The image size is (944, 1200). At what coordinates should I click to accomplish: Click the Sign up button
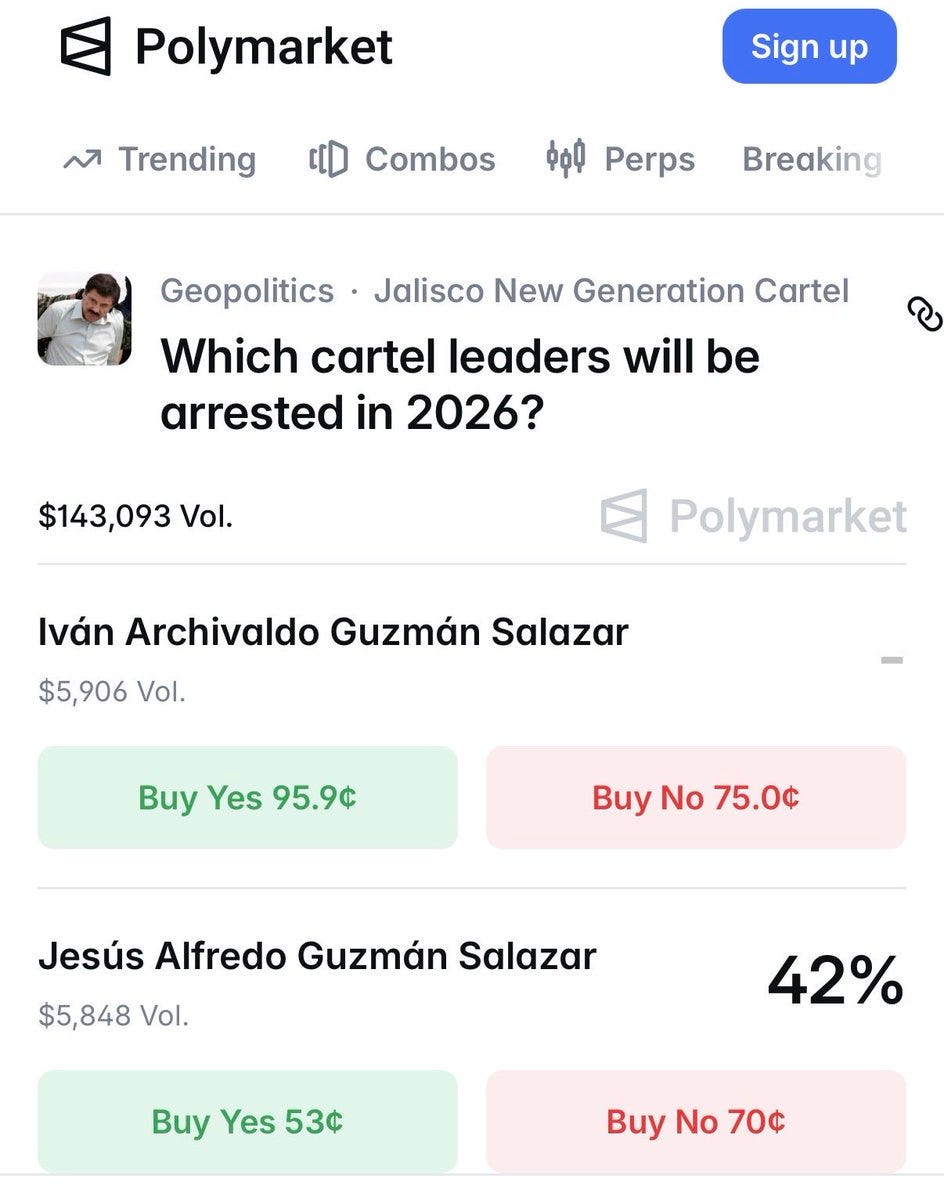point(809,46)
